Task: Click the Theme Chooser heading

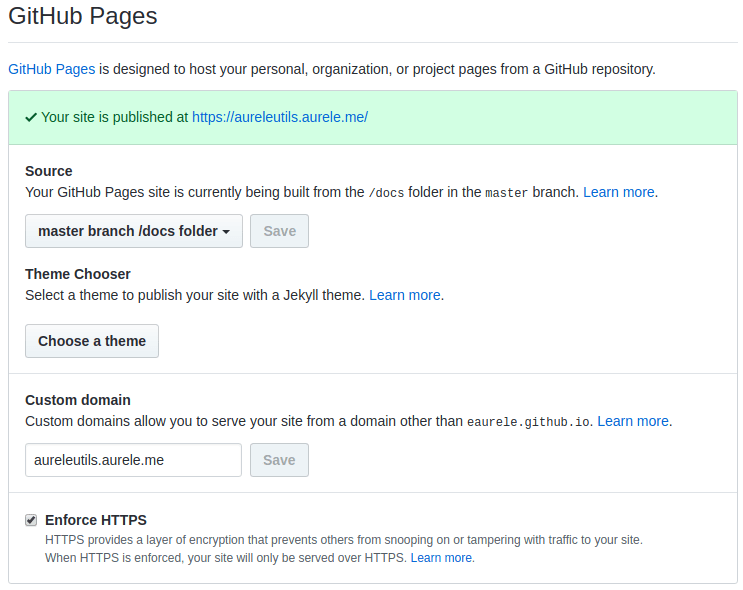Action: (78, 274)
